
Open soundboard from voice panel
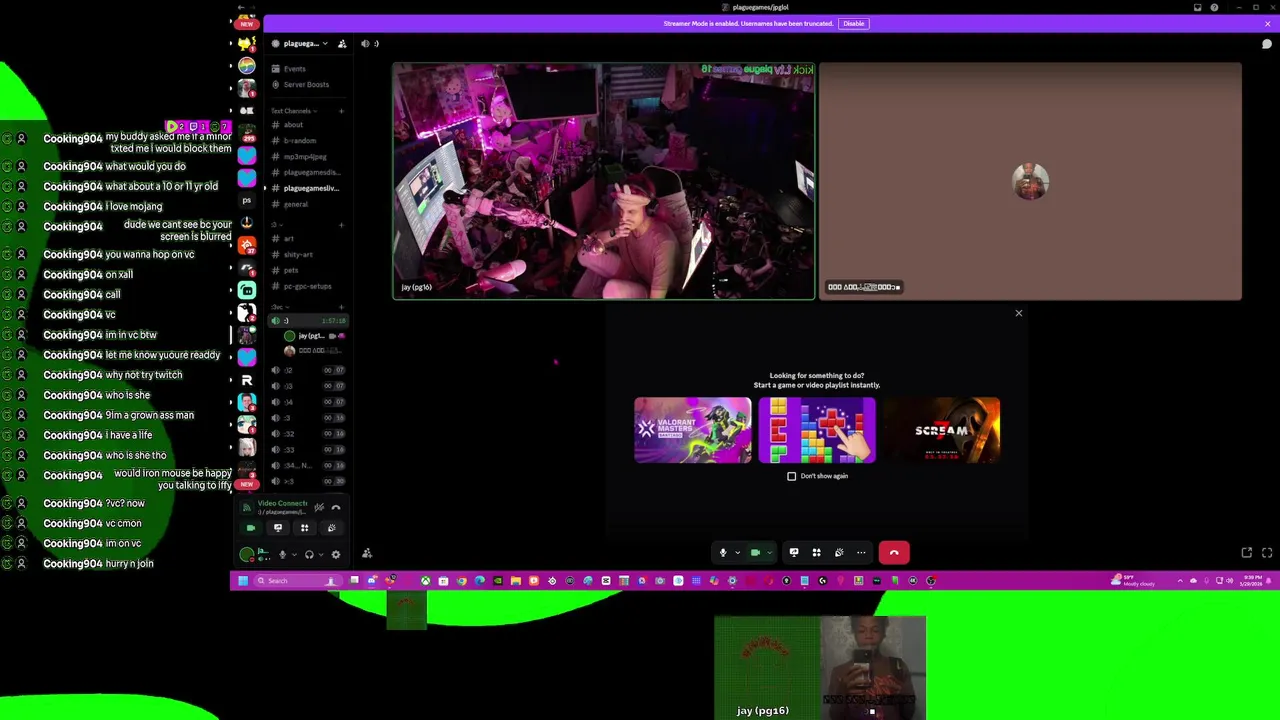coord(332,528)
